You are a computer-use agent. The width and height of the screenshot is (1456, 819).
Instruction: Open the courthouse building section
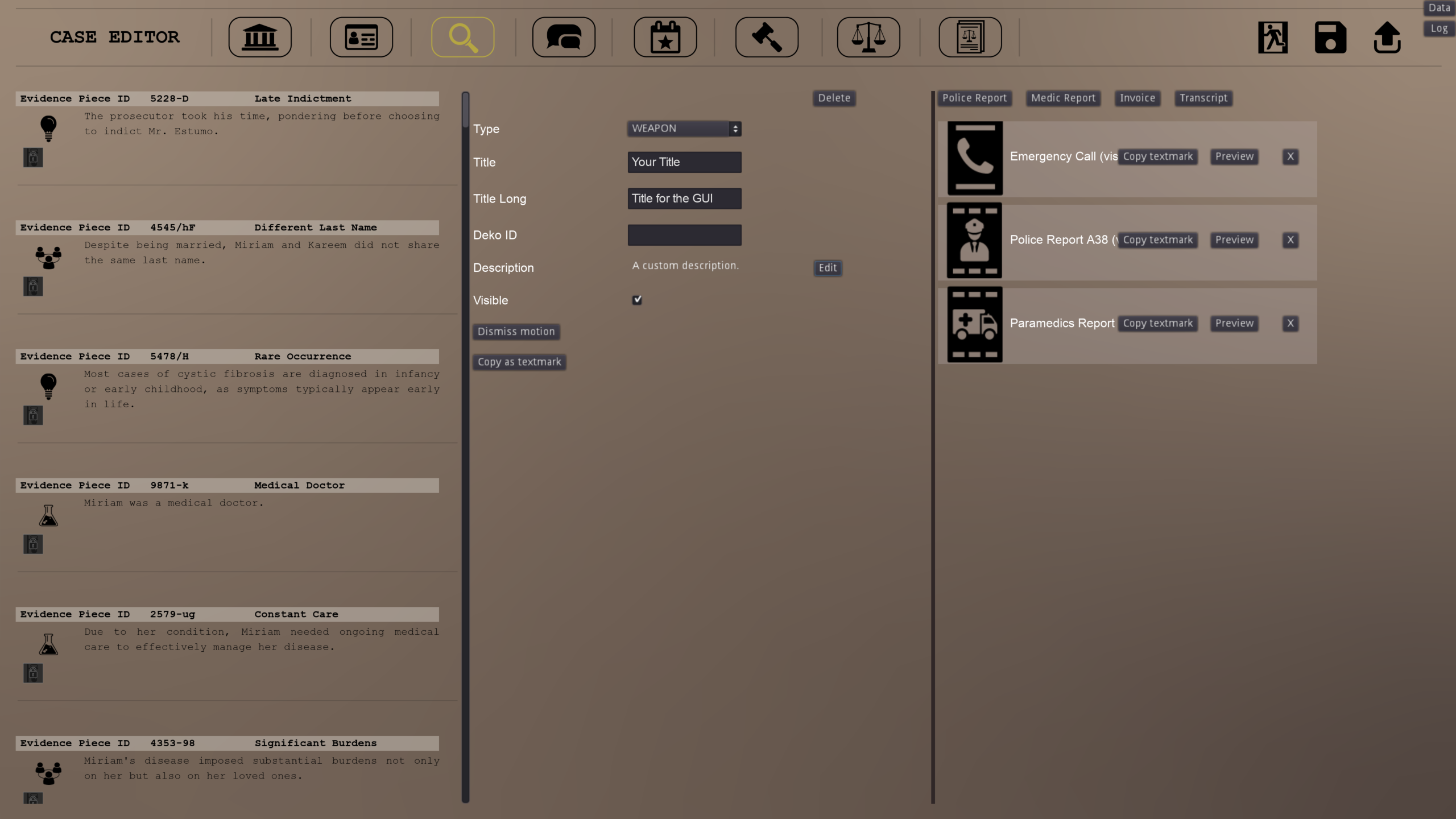tap(260, 37)
